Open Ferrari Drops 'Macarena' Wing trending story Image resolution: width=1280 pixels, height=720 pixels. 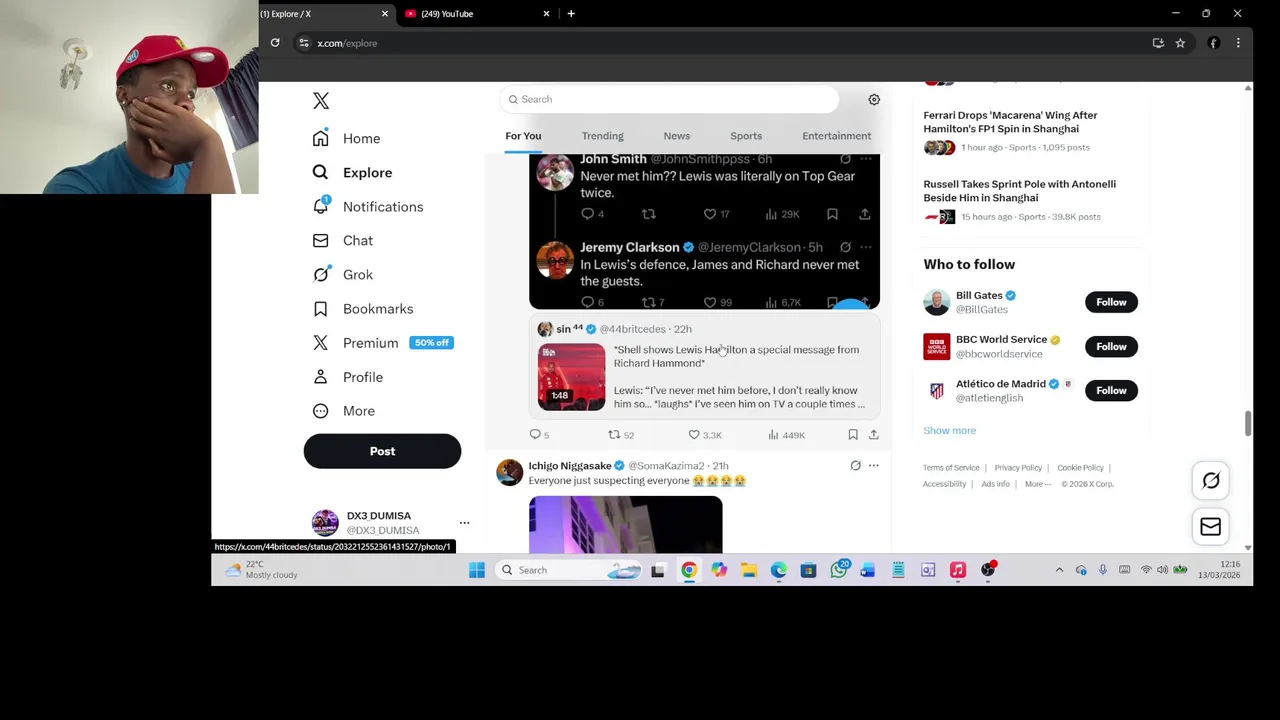point(1010,122)
